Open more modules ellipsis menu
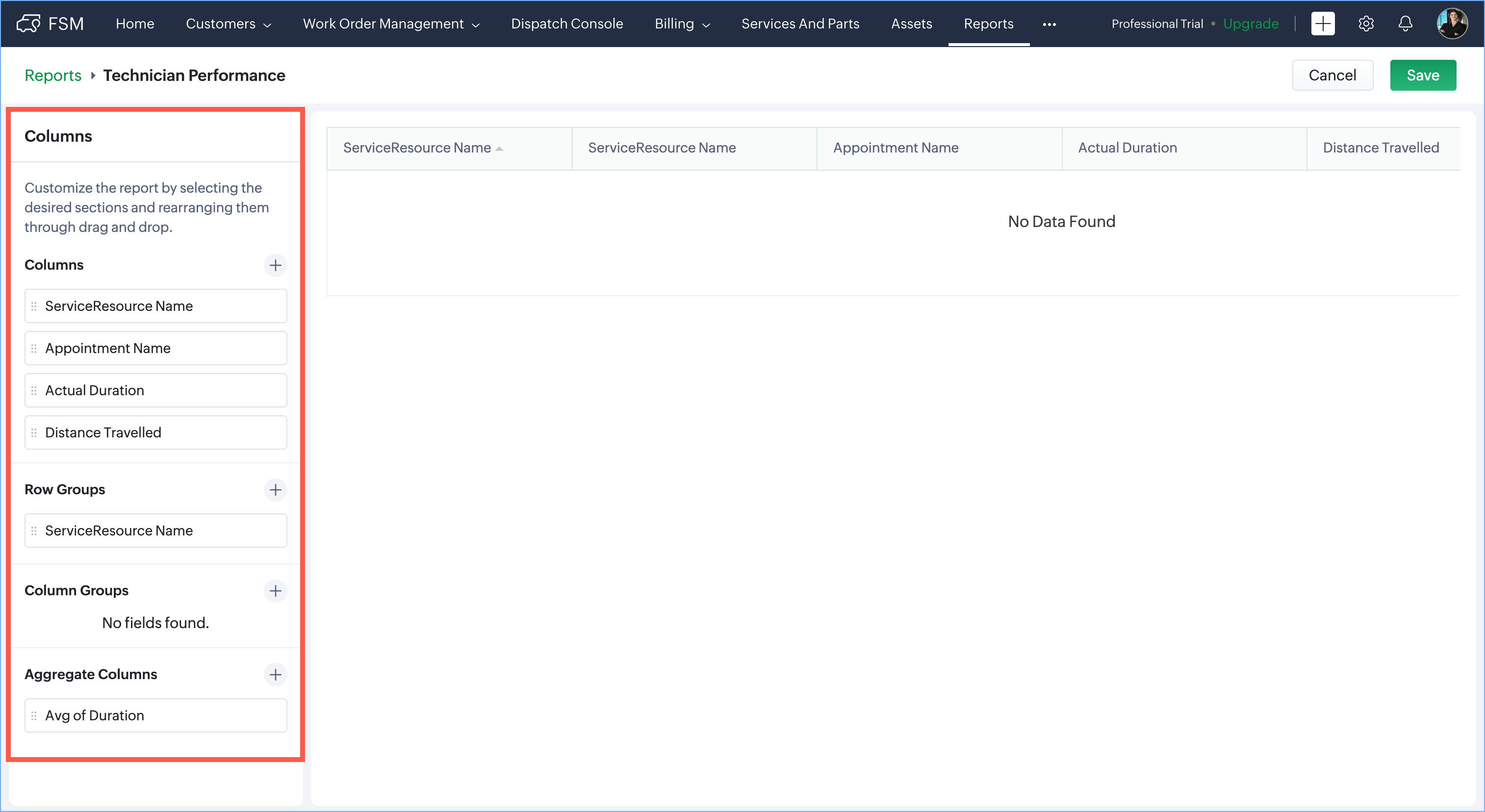This screenshot has height=812, width=1485. point(1049,24)
